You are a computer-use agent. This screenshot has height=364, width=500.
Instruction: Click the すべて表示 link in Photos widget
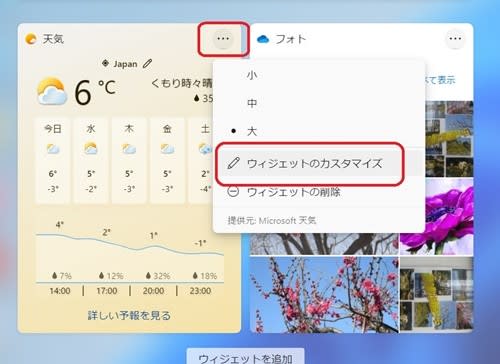440,80
